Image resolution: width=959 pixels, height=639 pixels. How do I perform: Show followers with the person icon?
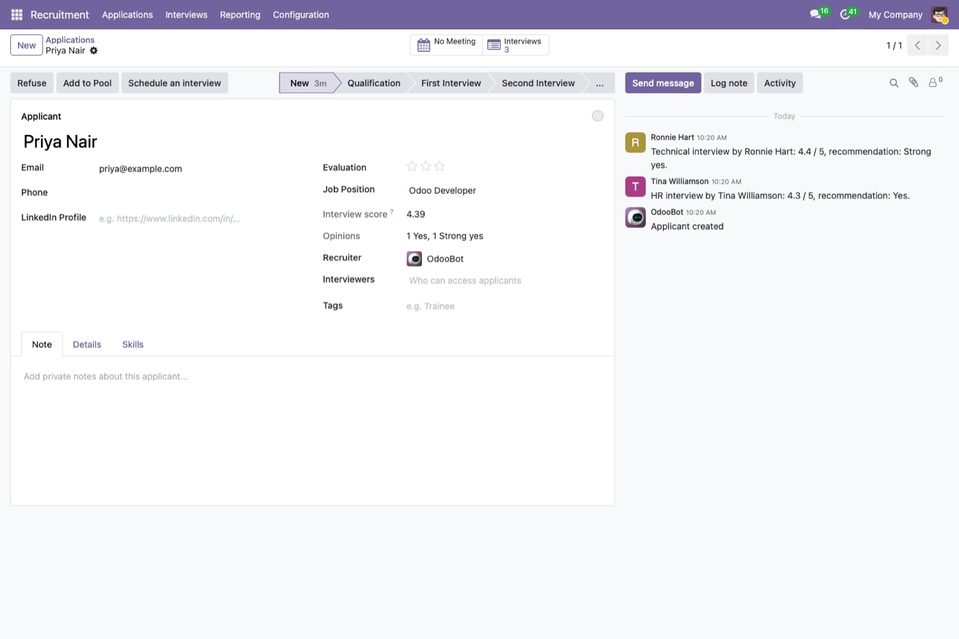[934, 83]
